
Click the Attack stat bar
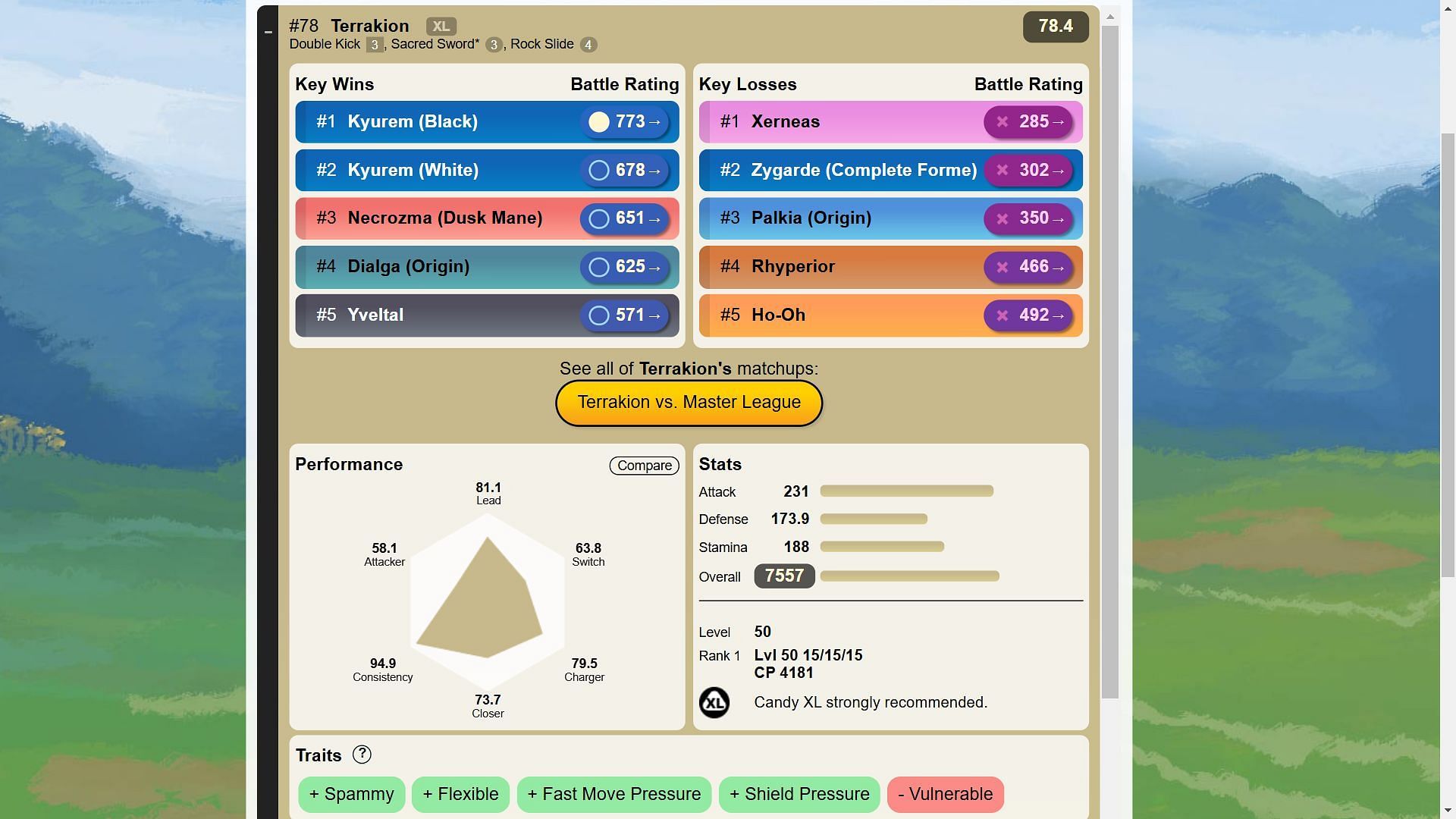tap(907, 491)
